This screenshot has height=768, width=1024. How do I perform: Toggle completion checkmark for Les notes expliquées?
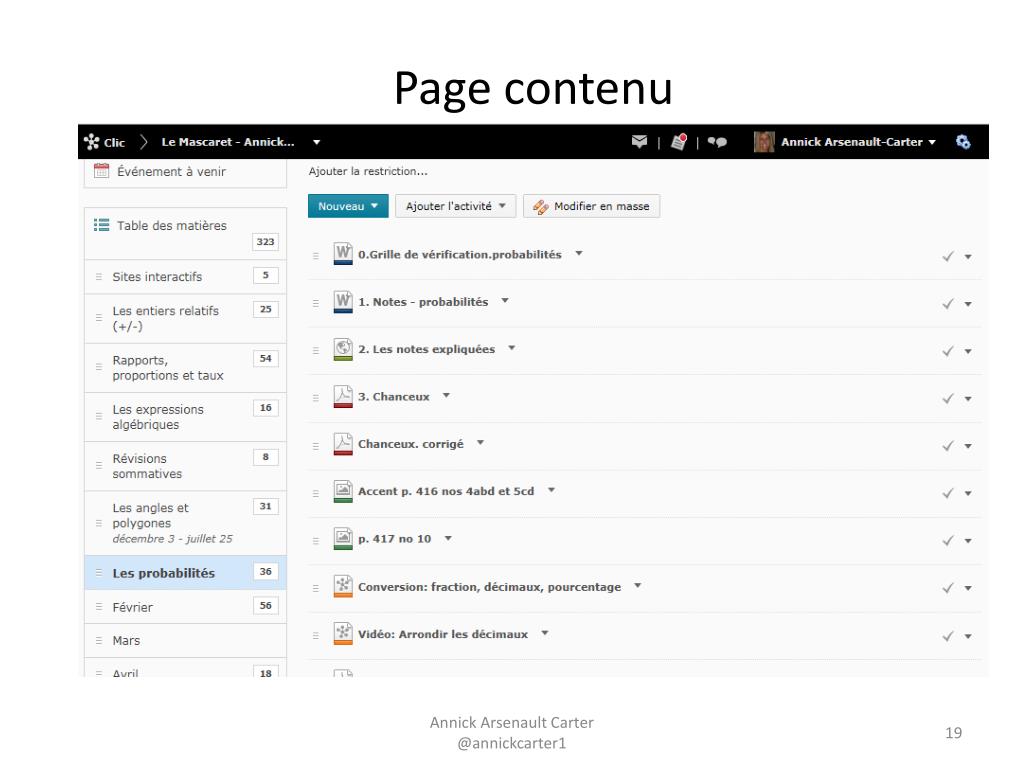[948, 351]
